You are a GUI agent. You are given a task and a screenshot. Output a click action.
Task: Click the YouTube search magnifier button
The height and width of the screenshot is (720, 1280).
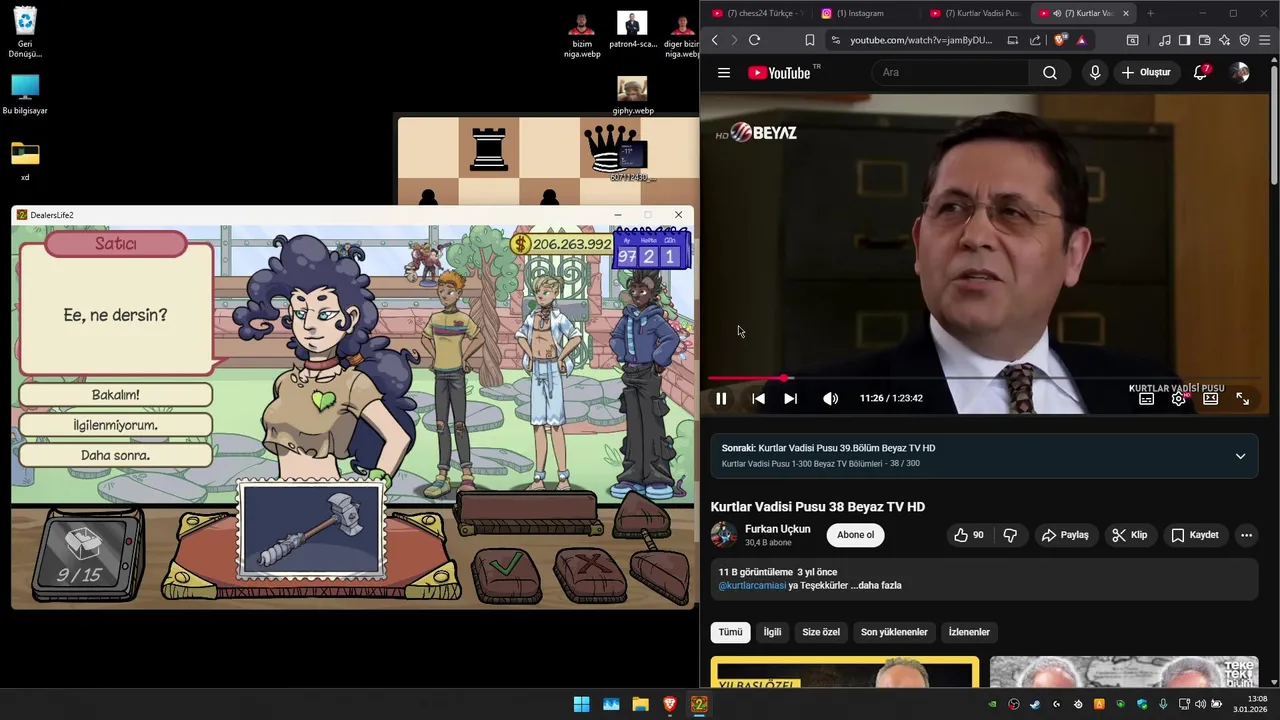click(1049, 72)
